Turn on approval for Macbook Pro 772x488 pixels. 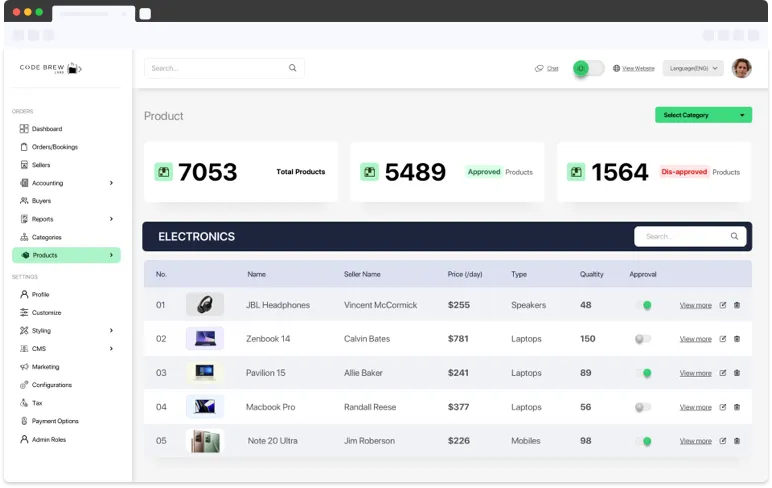click(642, 407)
